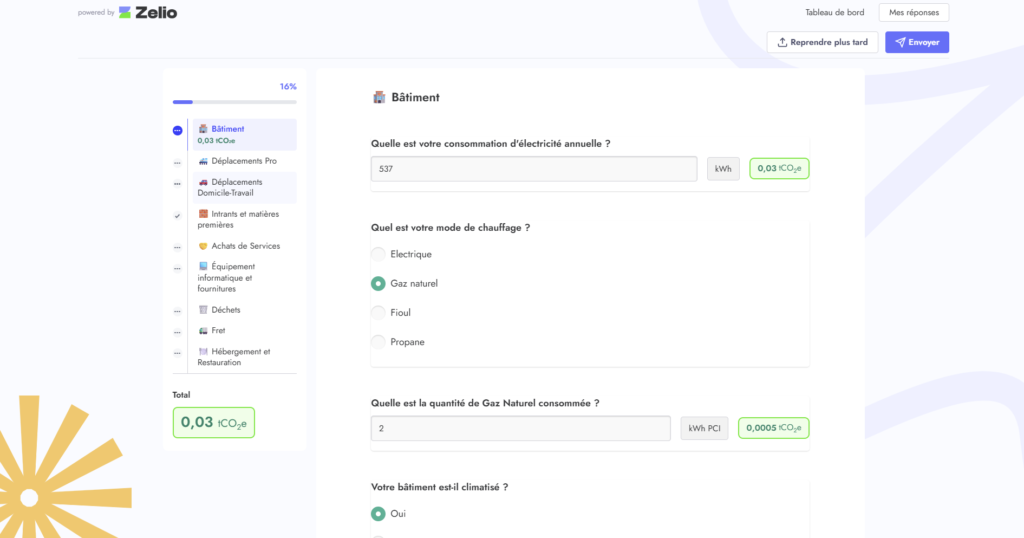Select Oui for air-conditioned building
Screen dimensions: 1024x538
coord(378,514)
